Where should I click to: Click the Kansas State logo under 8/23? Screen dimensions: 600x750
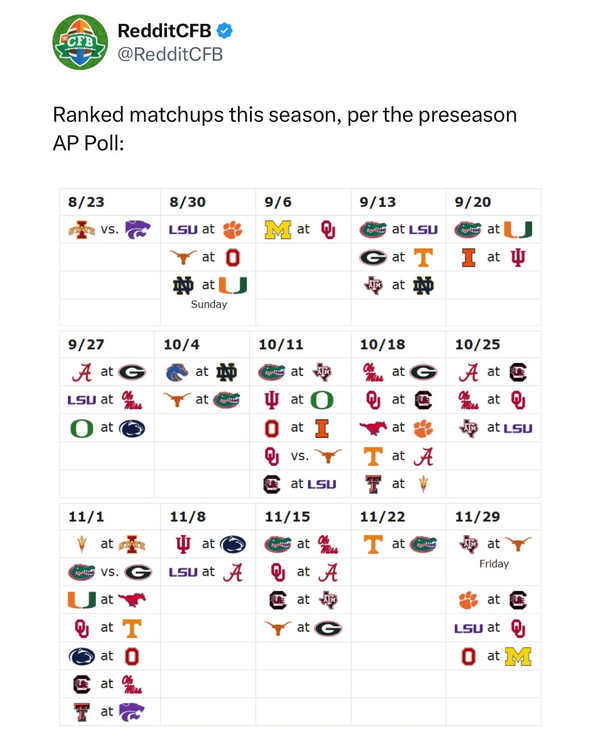137,229
